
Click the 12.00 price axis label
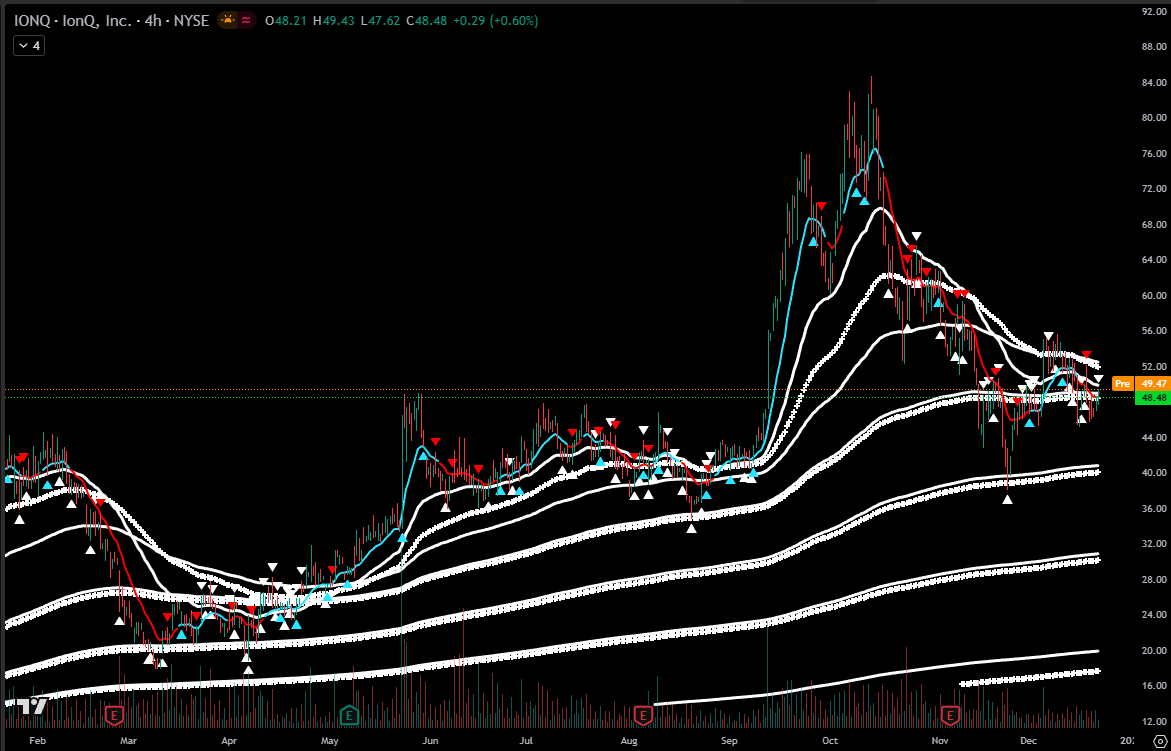tap(1152, 721)
